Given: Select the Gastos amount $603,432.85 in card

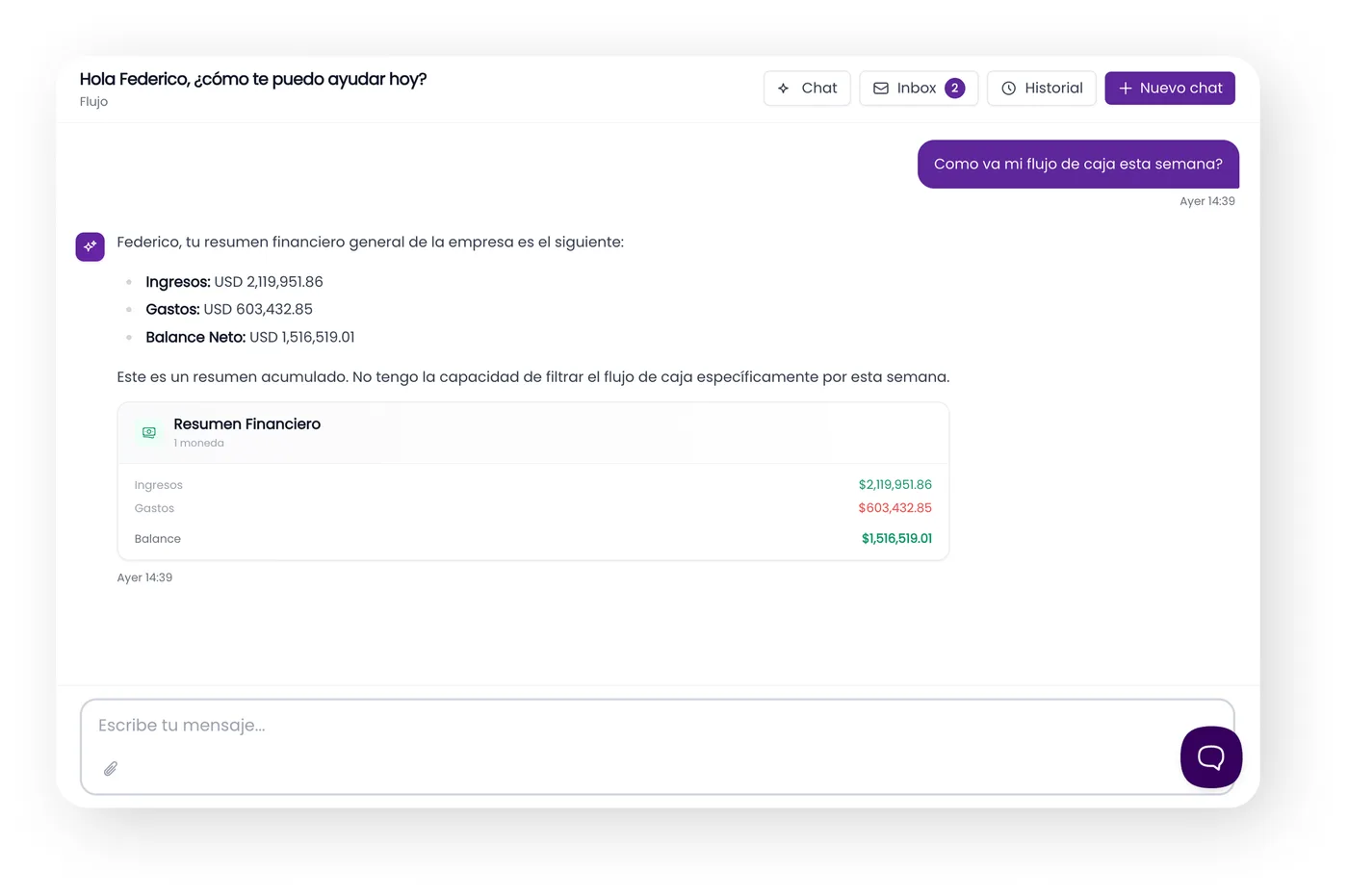Looking at the screenshot, I should pos(895,508).
